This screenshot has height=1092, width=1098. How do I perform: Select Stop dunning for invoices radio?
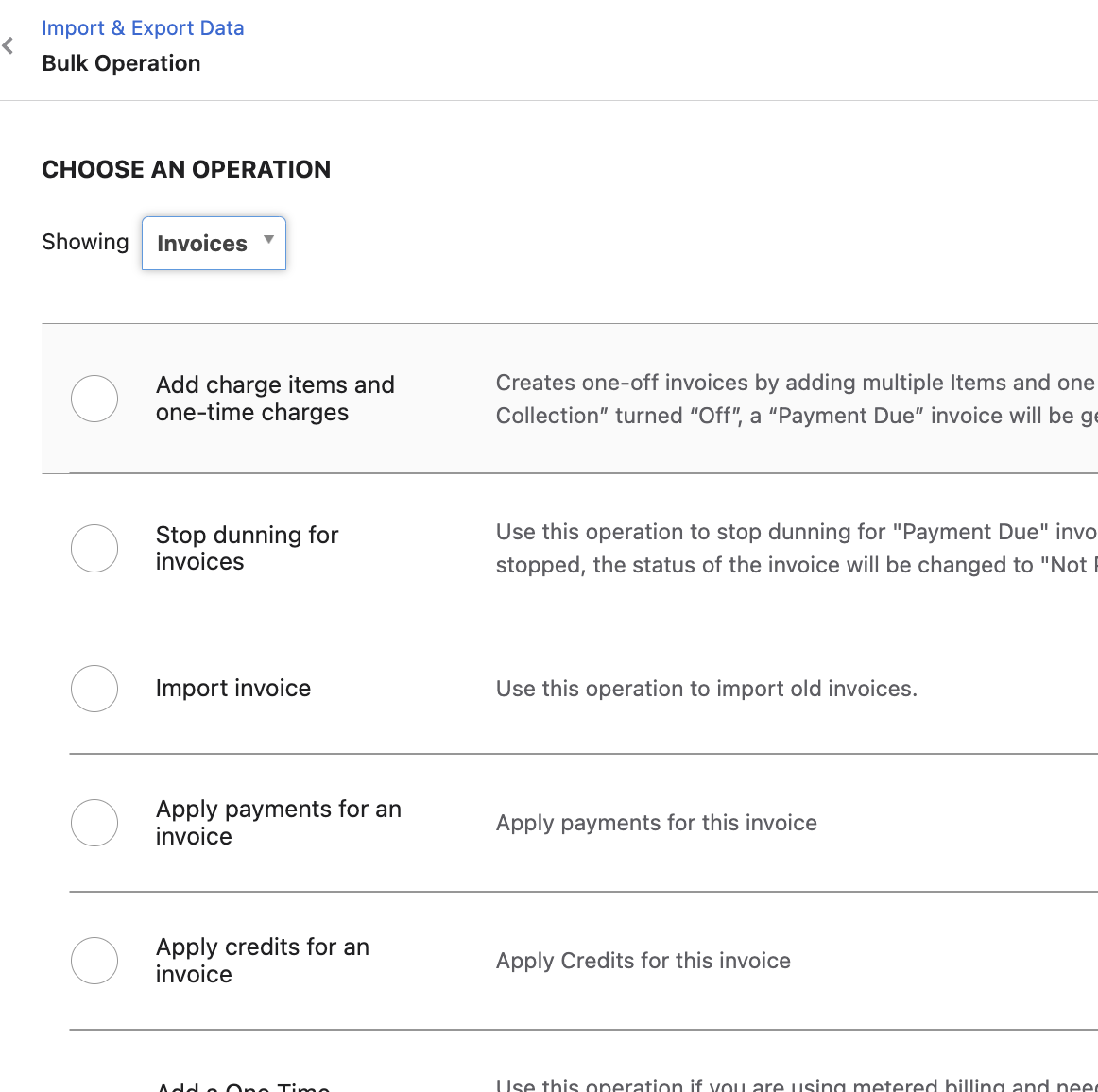tap(94, 548)
